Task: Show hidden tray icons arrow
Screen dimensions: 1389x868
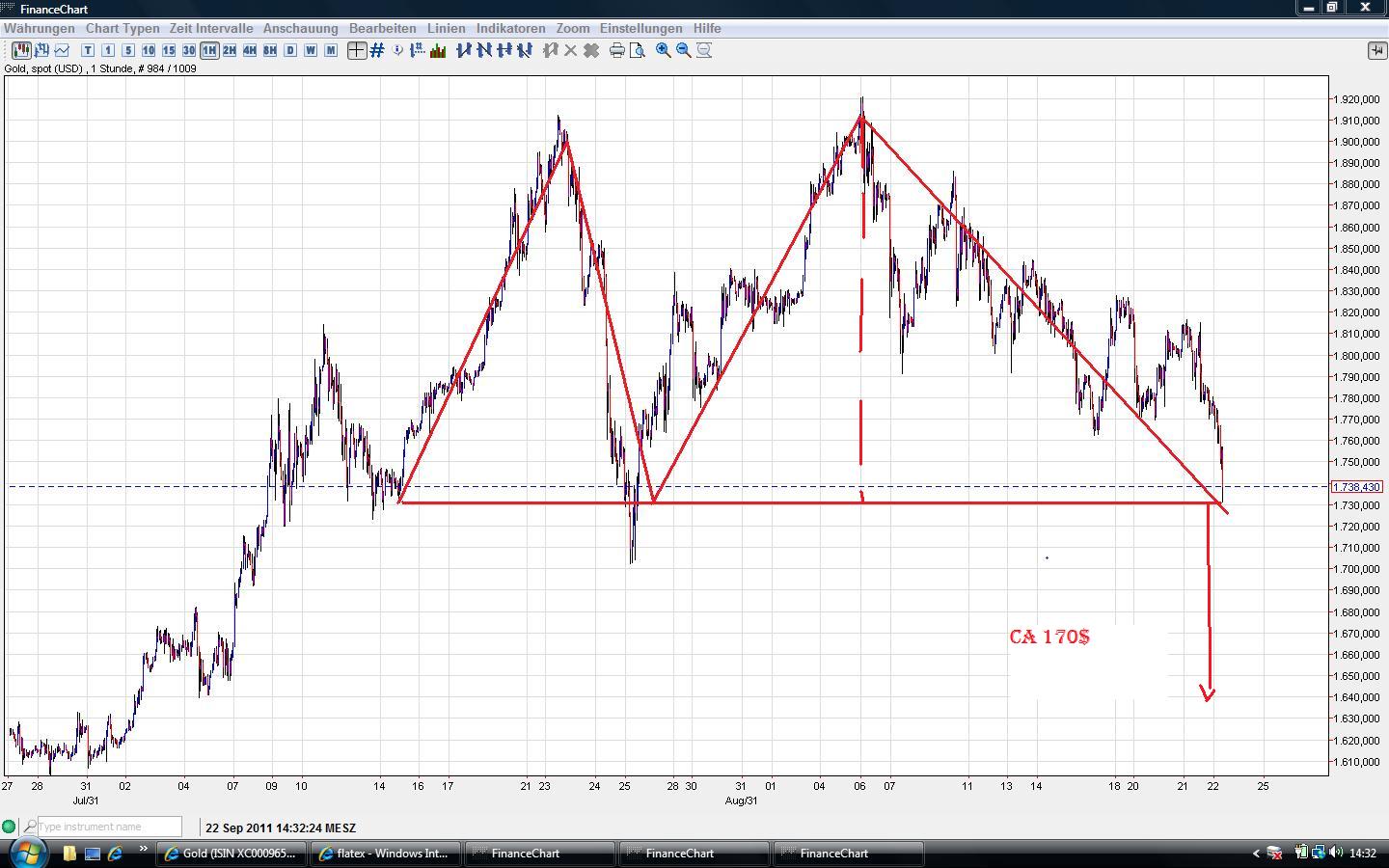Action: click(x=1256, y=853)
